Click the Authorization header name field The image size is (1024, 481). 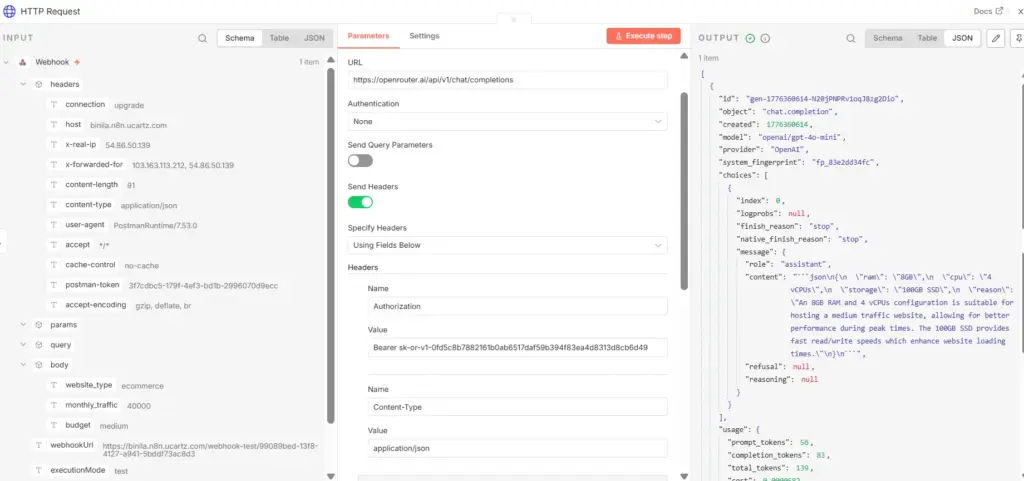(517, 306)
